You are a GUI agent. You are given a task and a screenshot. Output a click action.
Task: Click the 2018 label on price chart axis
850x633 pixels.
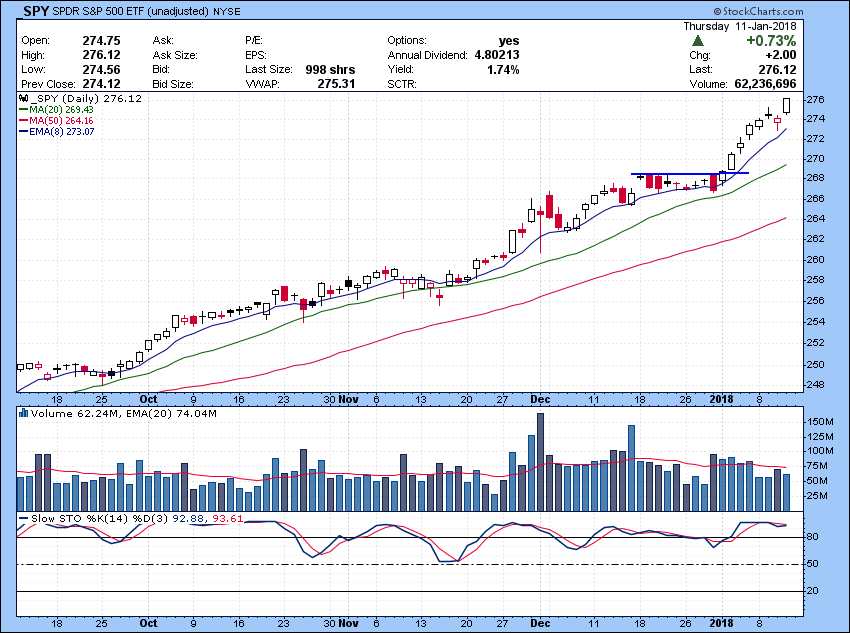(721, 397)
